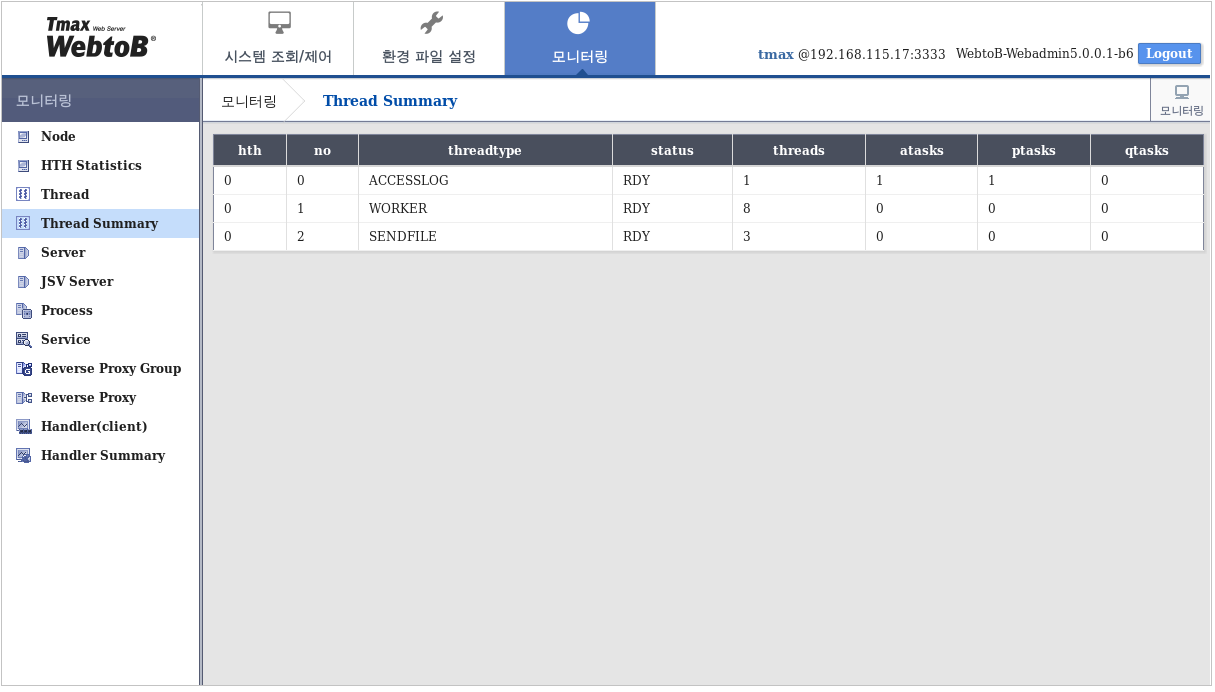Click the Node sidebar icon

(x=24, y=137)
